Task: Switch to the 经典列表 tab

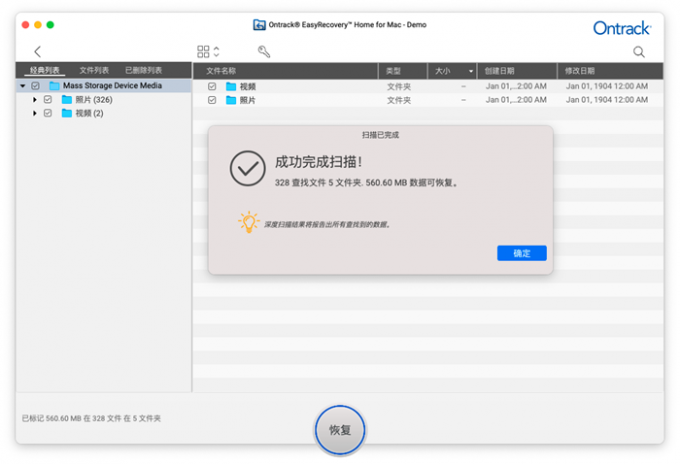Action: 45,70
